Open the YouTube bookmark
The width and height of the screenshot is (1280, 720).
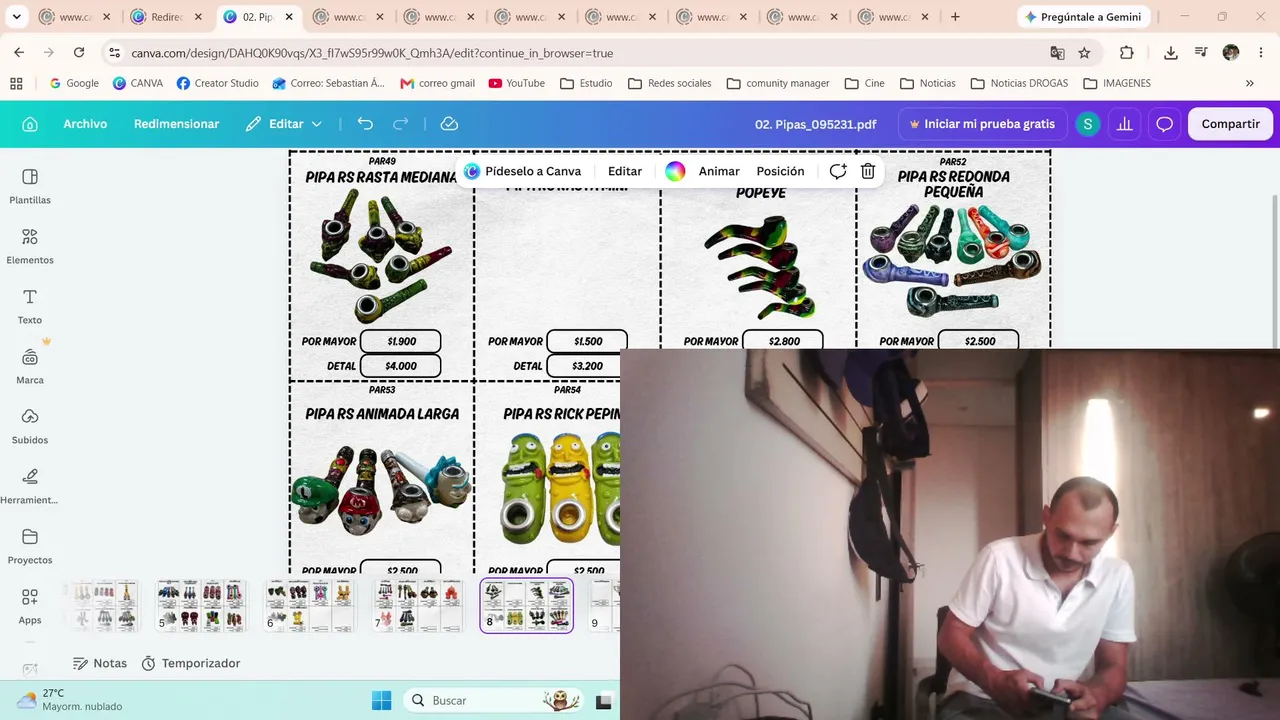517,83
